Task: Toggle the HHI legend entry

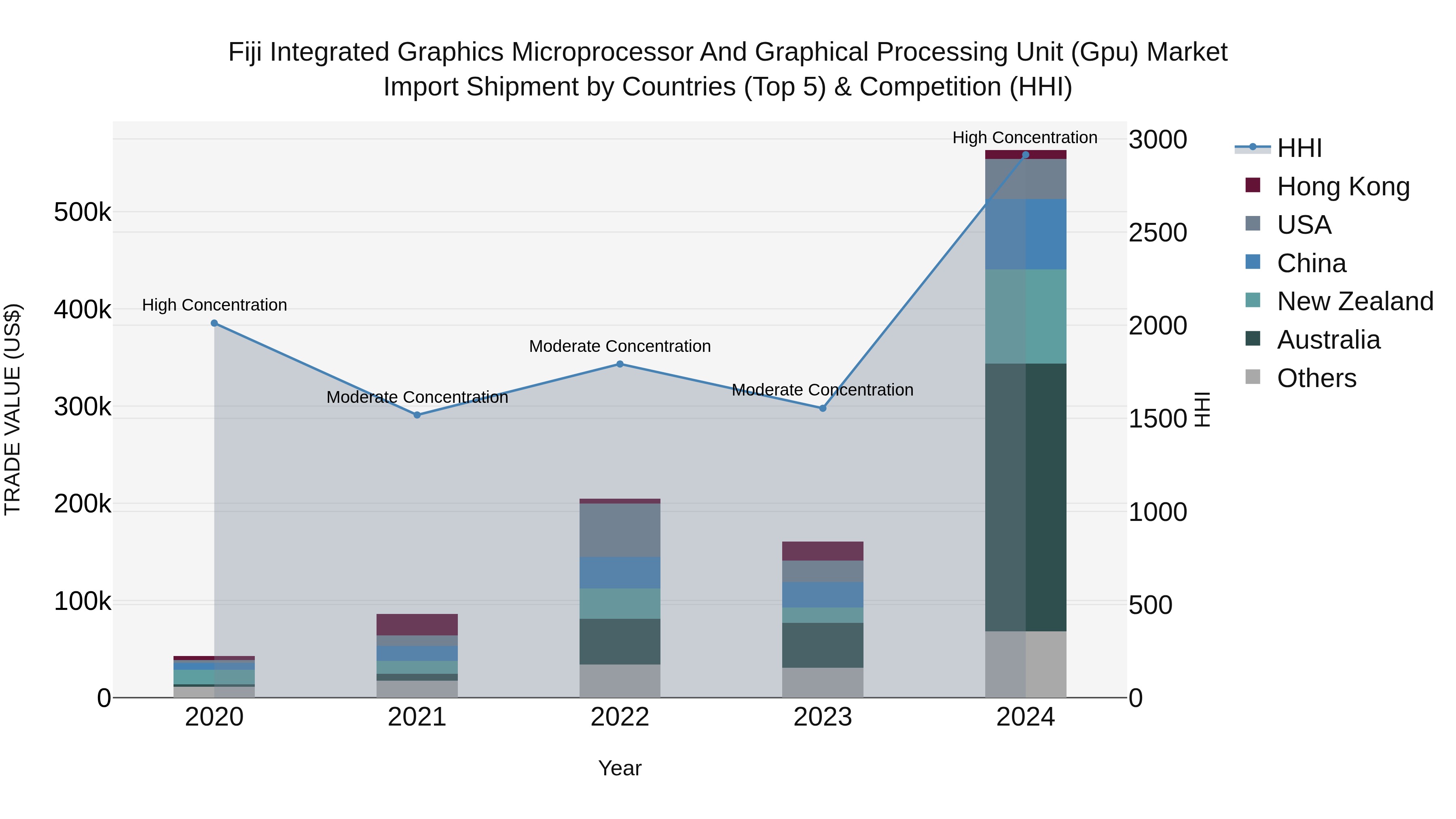Action: tap(1278, 148)
